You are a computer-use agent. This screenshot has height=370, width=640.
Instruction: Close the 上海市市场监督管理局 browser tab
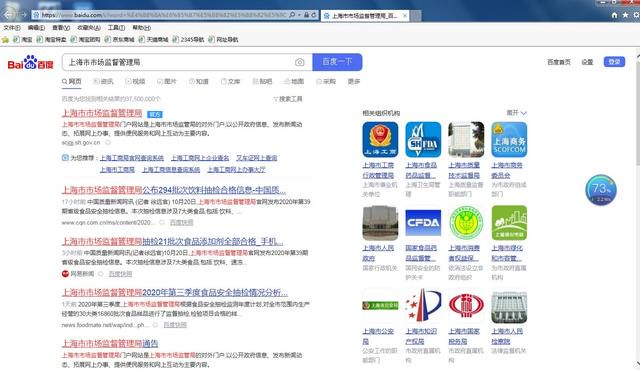click(404, 16)
